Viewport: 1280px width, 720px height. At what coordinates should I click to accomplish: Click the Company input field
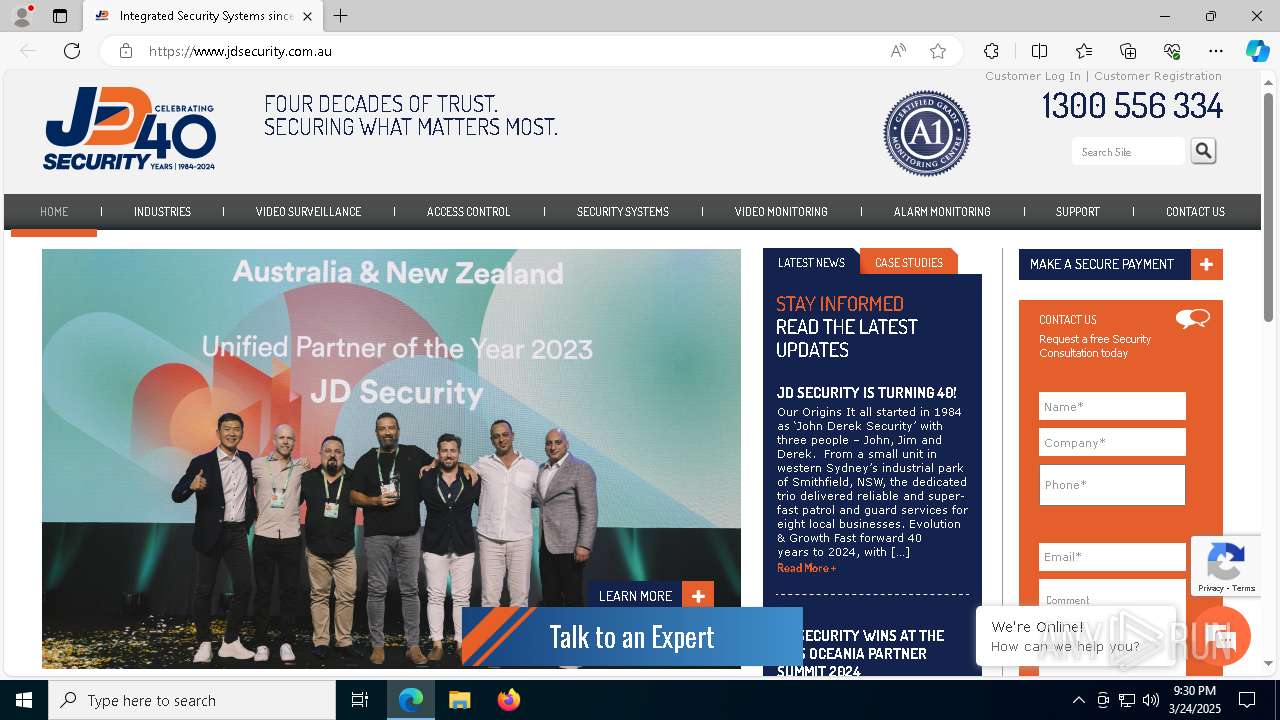pyautogui.click(x=1112, y=442)
